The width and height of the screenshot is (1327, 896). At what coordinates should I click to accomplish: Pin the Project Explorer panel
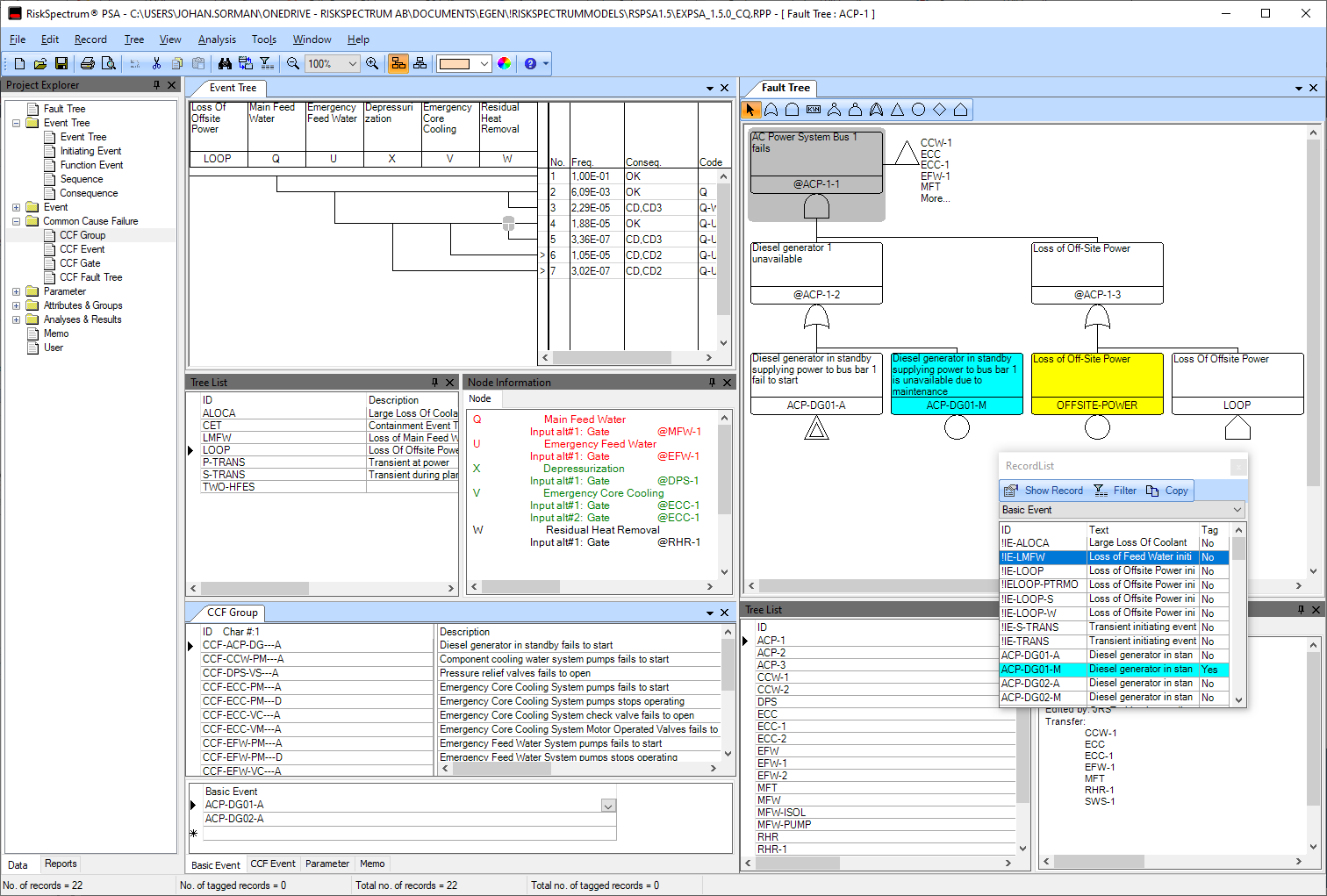coord(156,85)
